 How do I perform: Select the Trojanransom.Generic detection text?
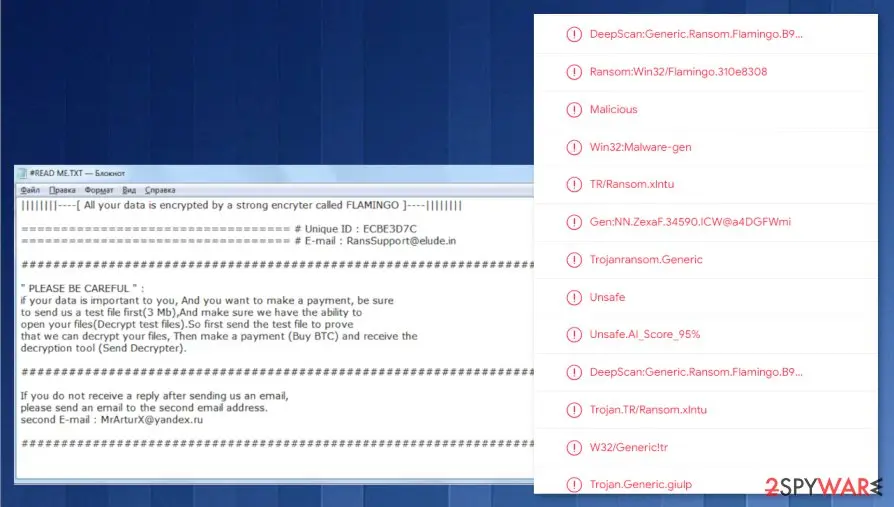click(646, 259)
